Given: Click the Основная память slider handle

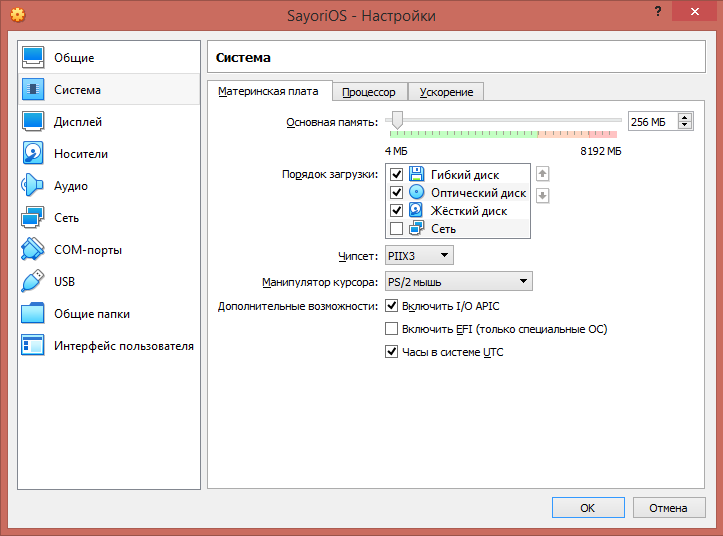Looking at the screenshot, I should click(397, 120).
